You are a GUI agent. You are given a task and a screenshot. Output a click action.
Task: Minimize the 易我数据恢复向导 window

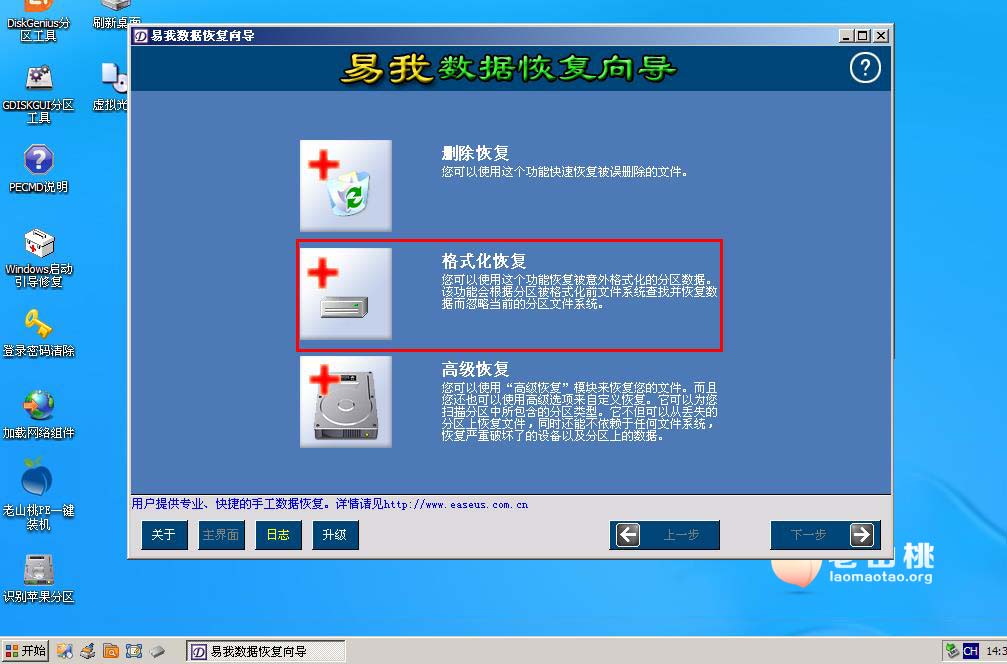click(846, 36)
